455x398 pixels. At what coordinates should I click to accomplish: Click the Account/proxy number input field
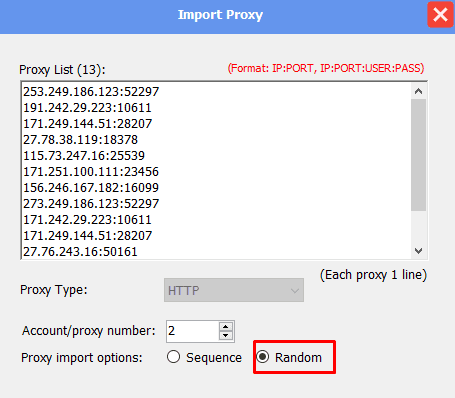(193, 331)
